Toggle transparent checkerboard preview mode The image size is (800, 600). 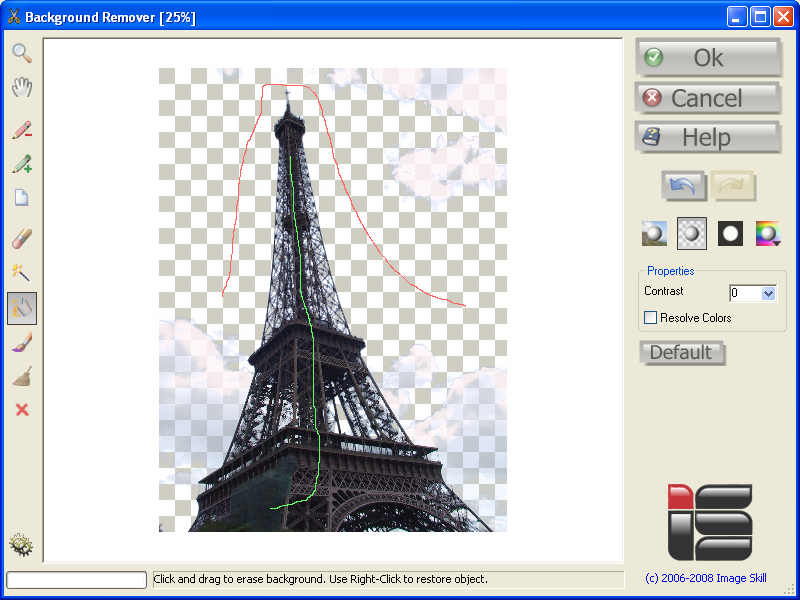point(692,233)
